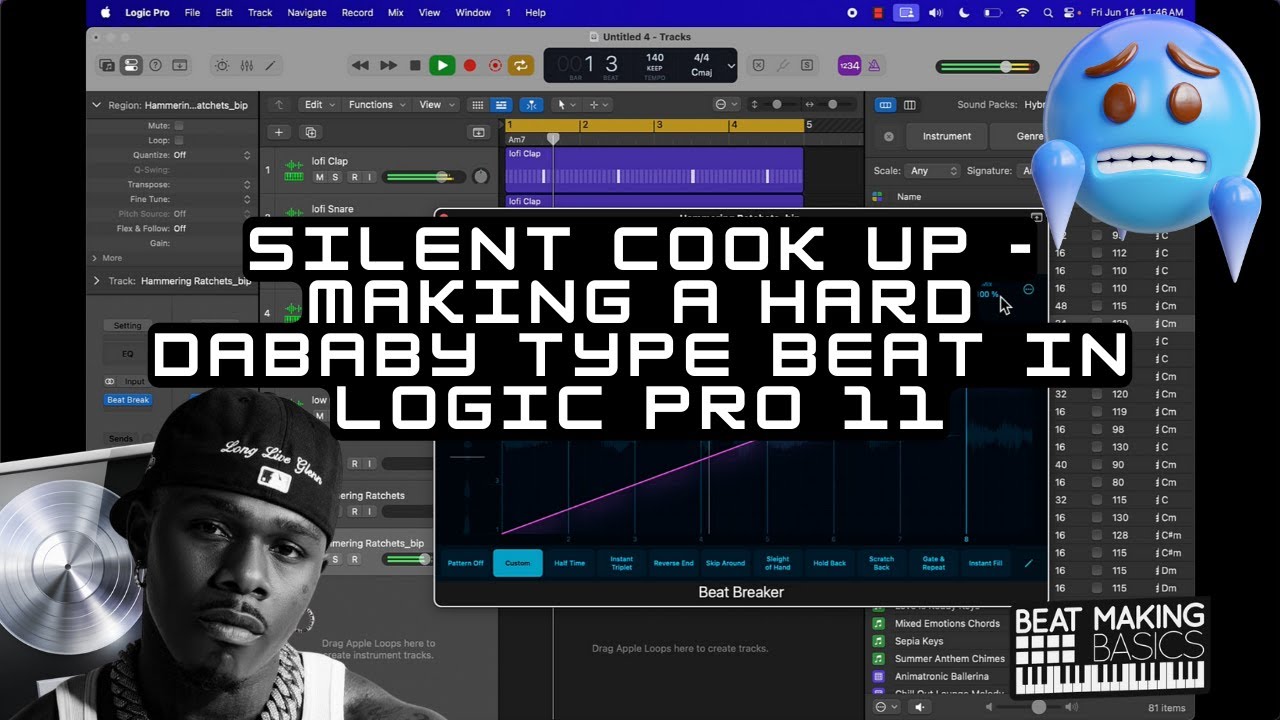Viewport: 1280px width, 720px height.
Task: Open the Quantize Off popup
Action: click(212, 155)
